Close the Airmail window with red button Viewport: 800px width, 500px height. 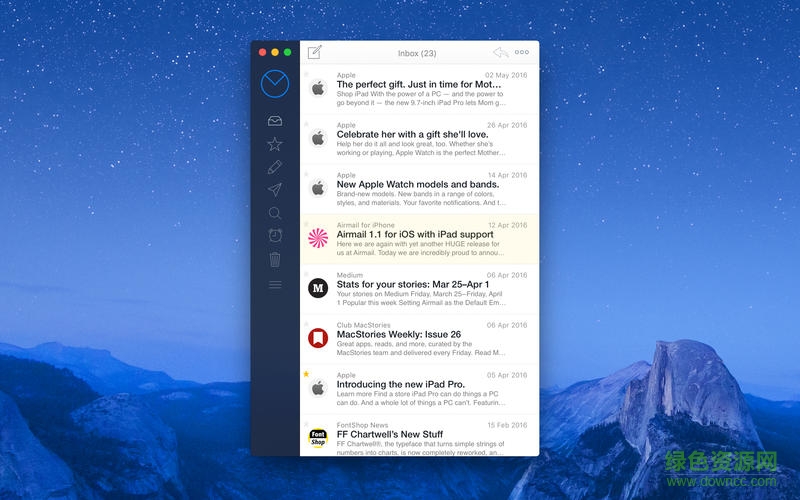point(262,52)
